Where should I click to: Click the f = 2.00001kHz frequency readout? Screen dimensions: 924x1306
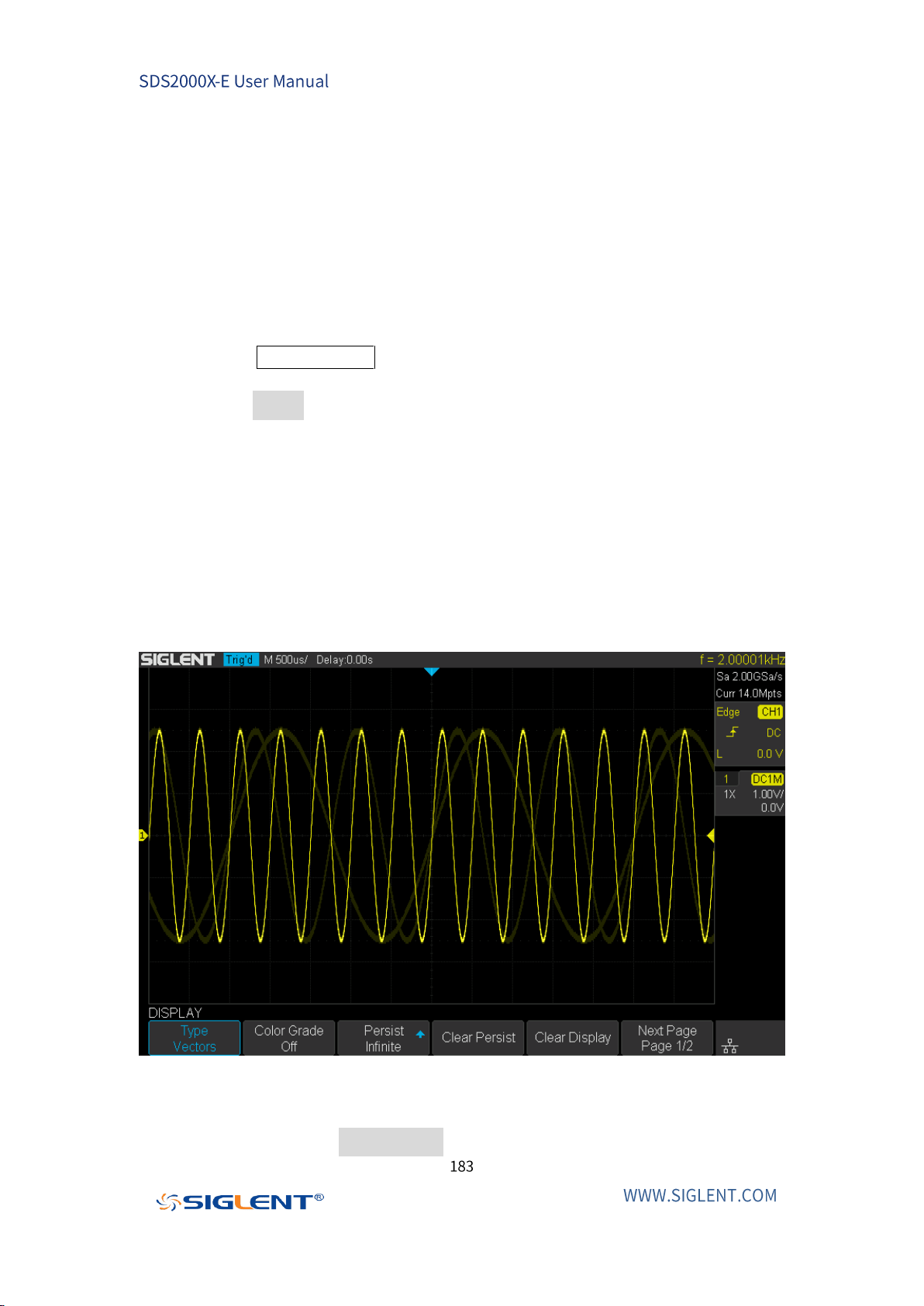(x=742, y=660)
